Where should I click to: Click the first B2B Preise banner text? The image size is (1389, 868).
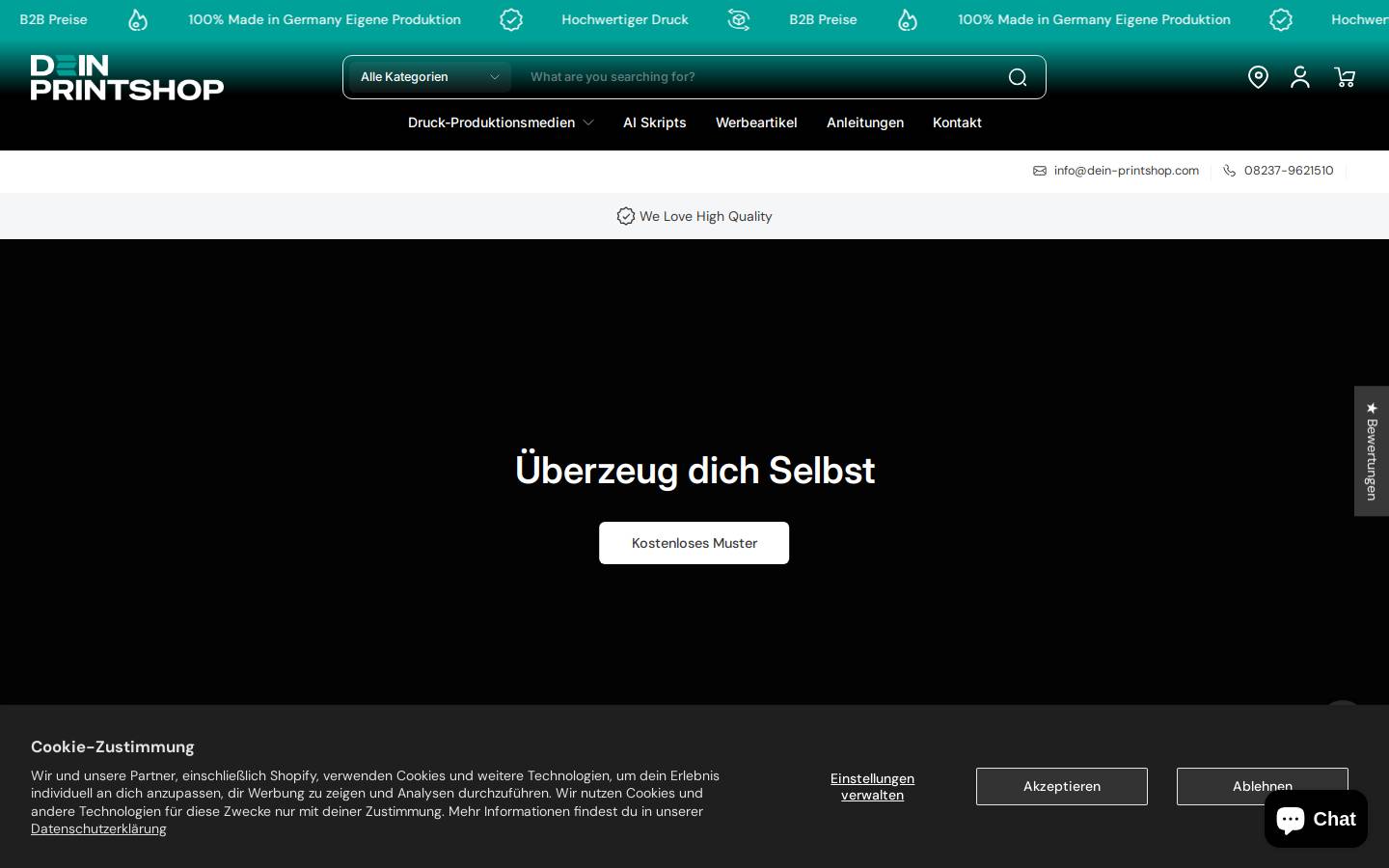(53, 19)
